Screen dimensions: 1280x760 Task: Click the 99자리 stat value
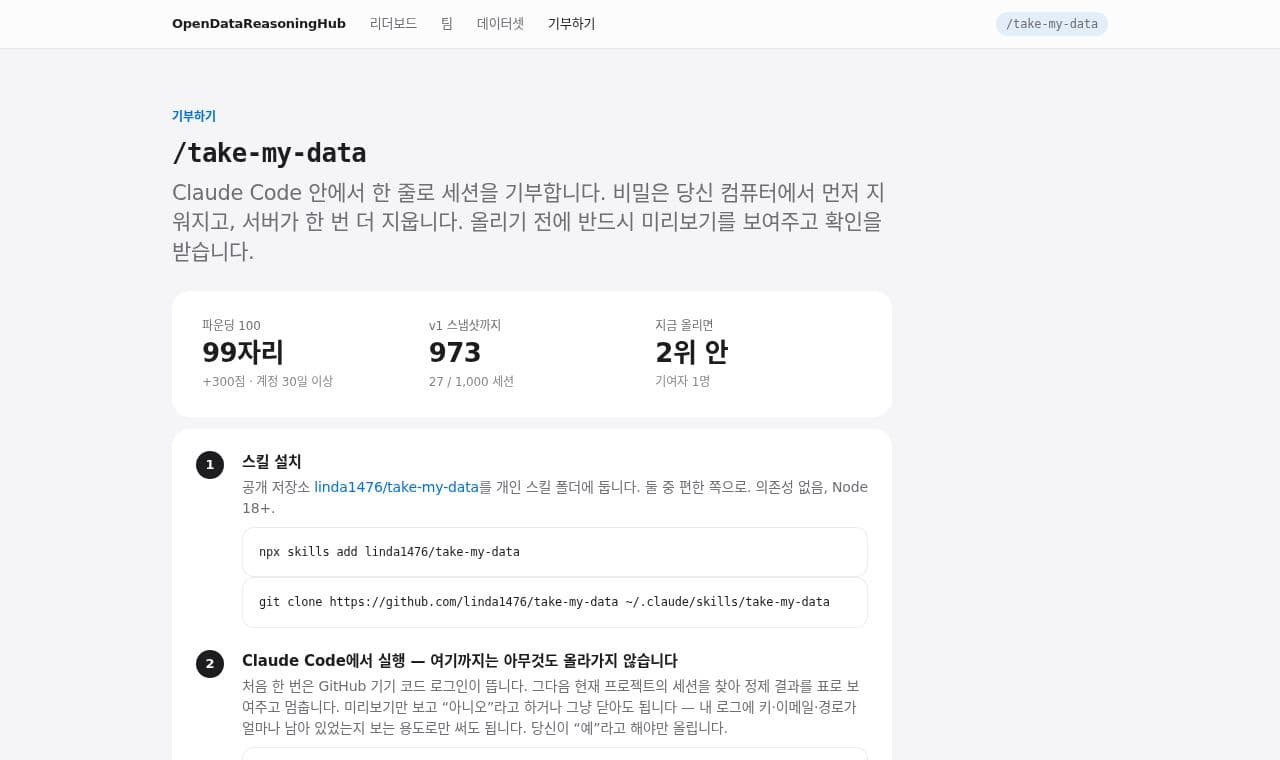pos(243,352)
